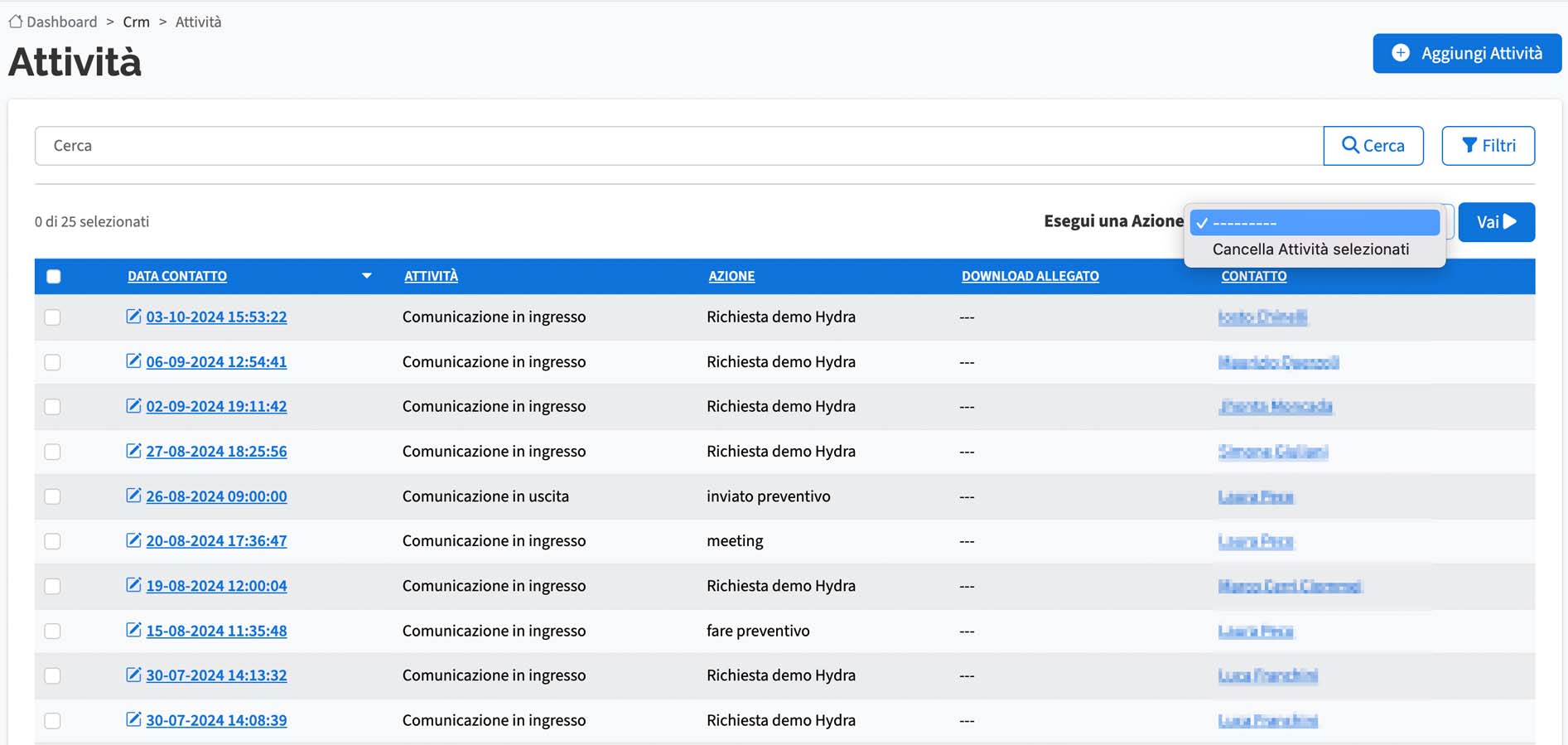Click 'fare preventivo' action cell

point(758,631)
